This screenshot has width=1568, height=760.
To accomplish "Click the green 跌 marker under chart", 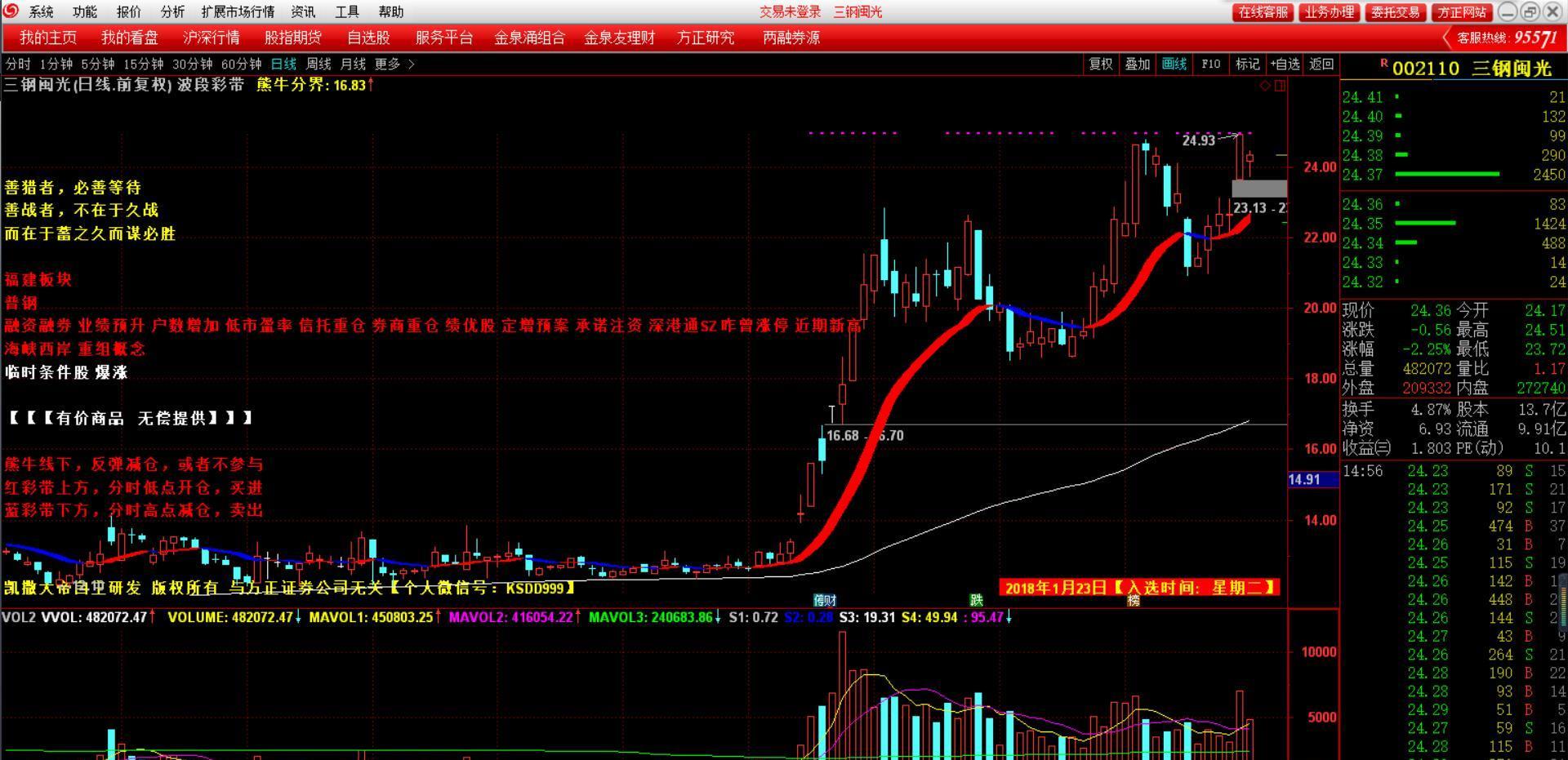I will click(976, 600).
